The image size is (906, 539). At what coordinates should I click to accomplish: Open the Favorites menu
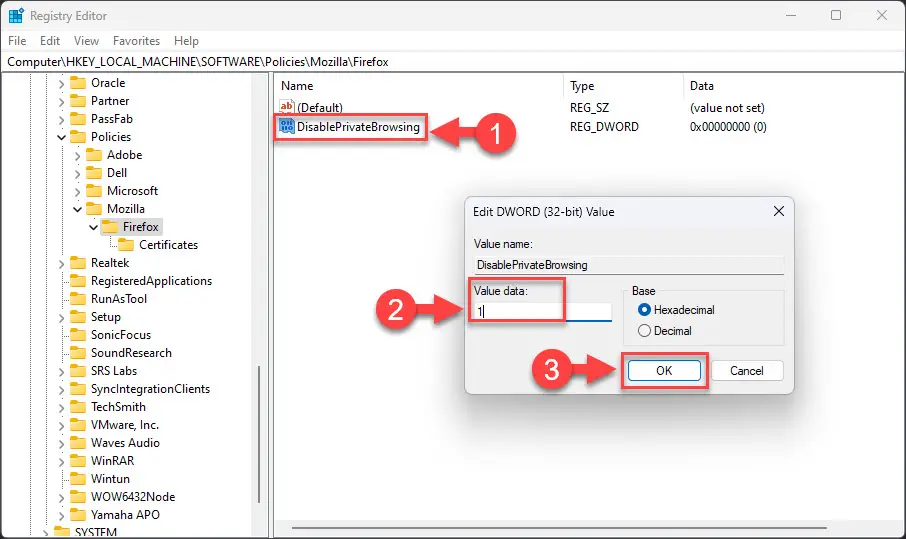click(x=136, y=40)
